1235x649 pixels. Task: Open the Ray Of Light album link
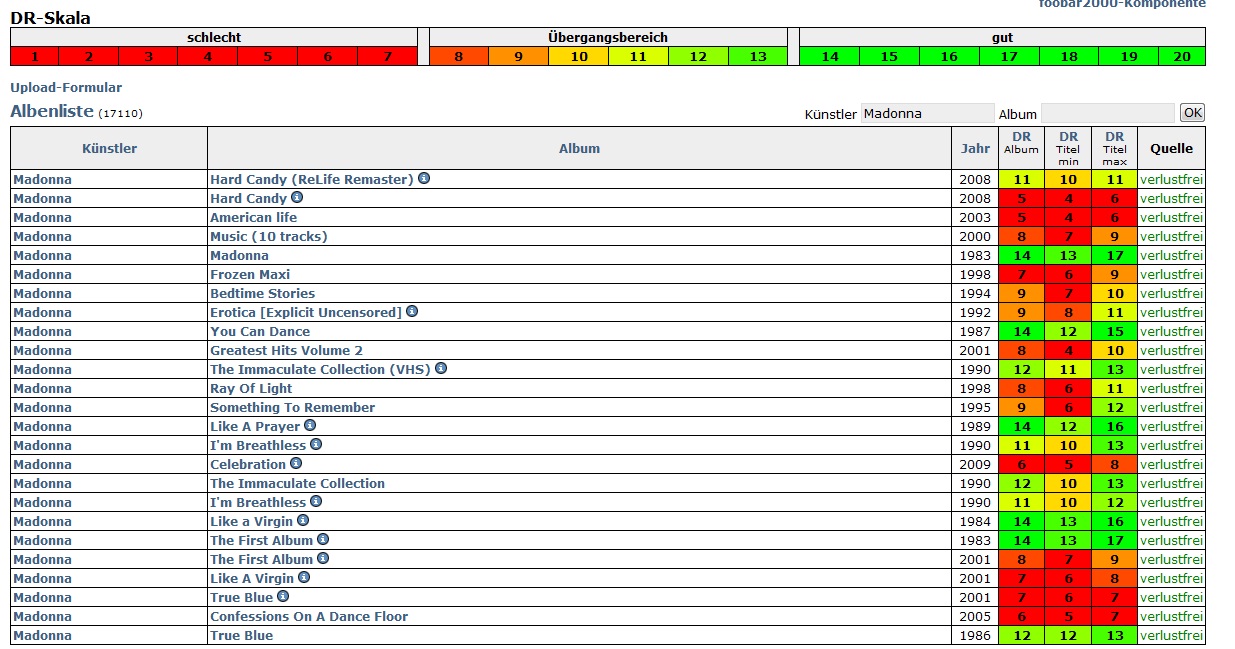coord(251,388)
